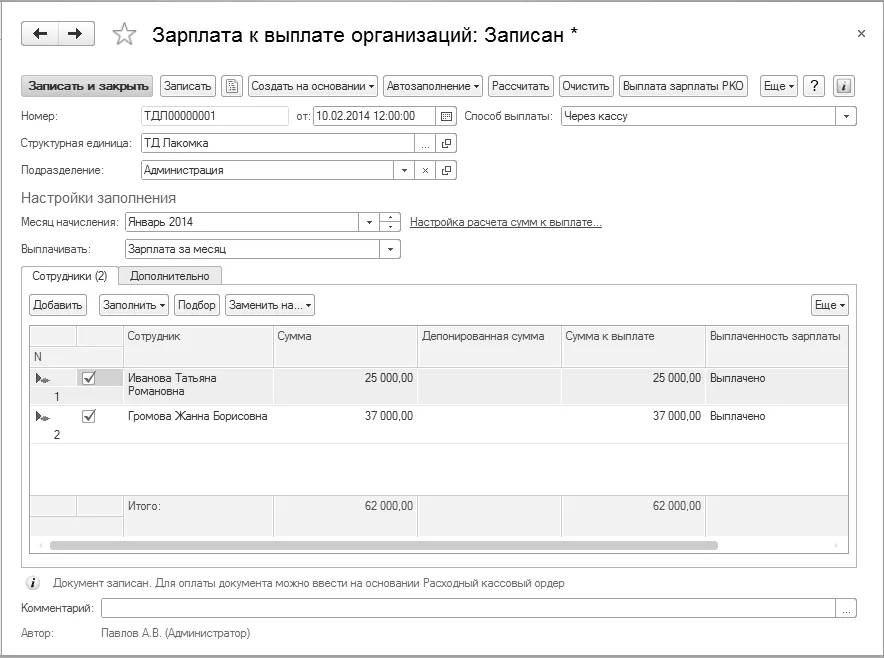Click the Сумма cell 37 000,00
This screenshot has width=884, height=658.
346,424
